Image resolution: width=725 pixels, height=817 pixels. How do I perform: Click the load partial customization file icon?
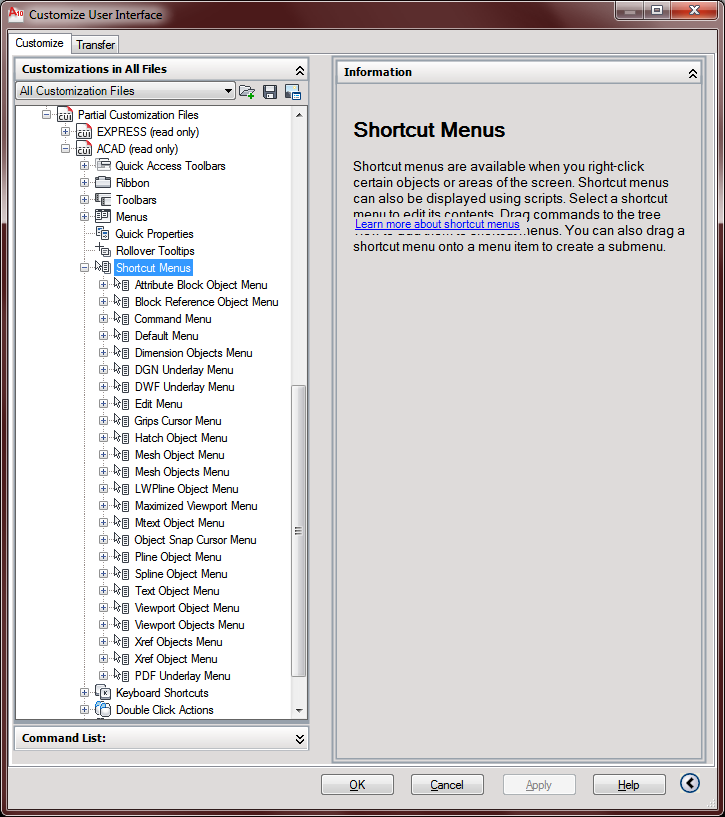[x=247, y=92]
